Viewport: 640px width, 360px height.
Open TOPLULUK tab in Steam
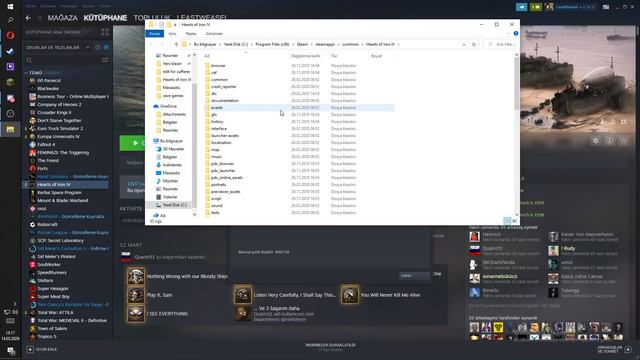152,18
